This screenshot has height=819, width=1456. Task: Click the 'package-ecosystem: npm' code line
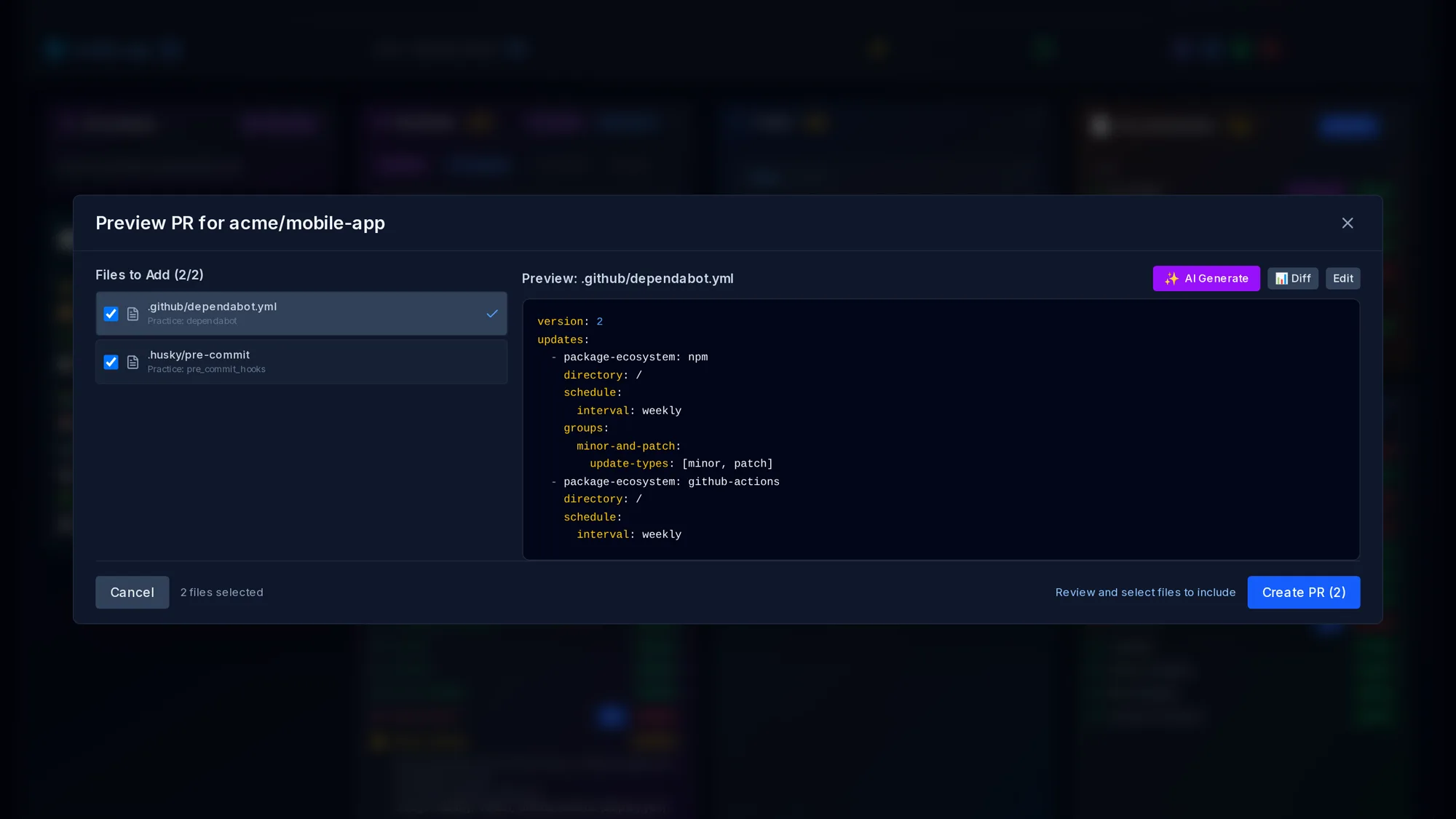tap(630, 357)
